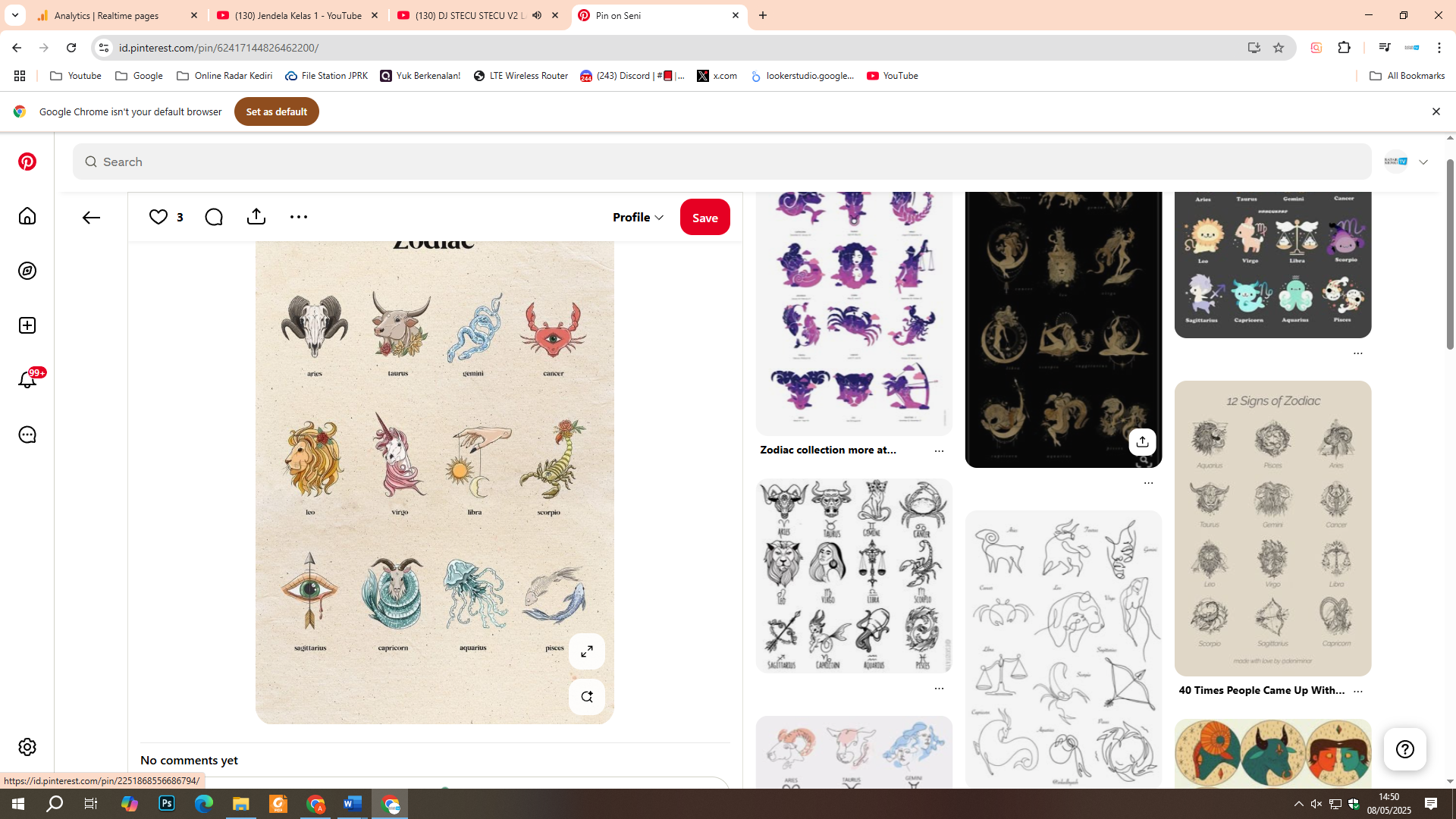Open the three-dot more options on pin
The height and width of the screenshot is (819, 1456).
click(x=299, y=217)
